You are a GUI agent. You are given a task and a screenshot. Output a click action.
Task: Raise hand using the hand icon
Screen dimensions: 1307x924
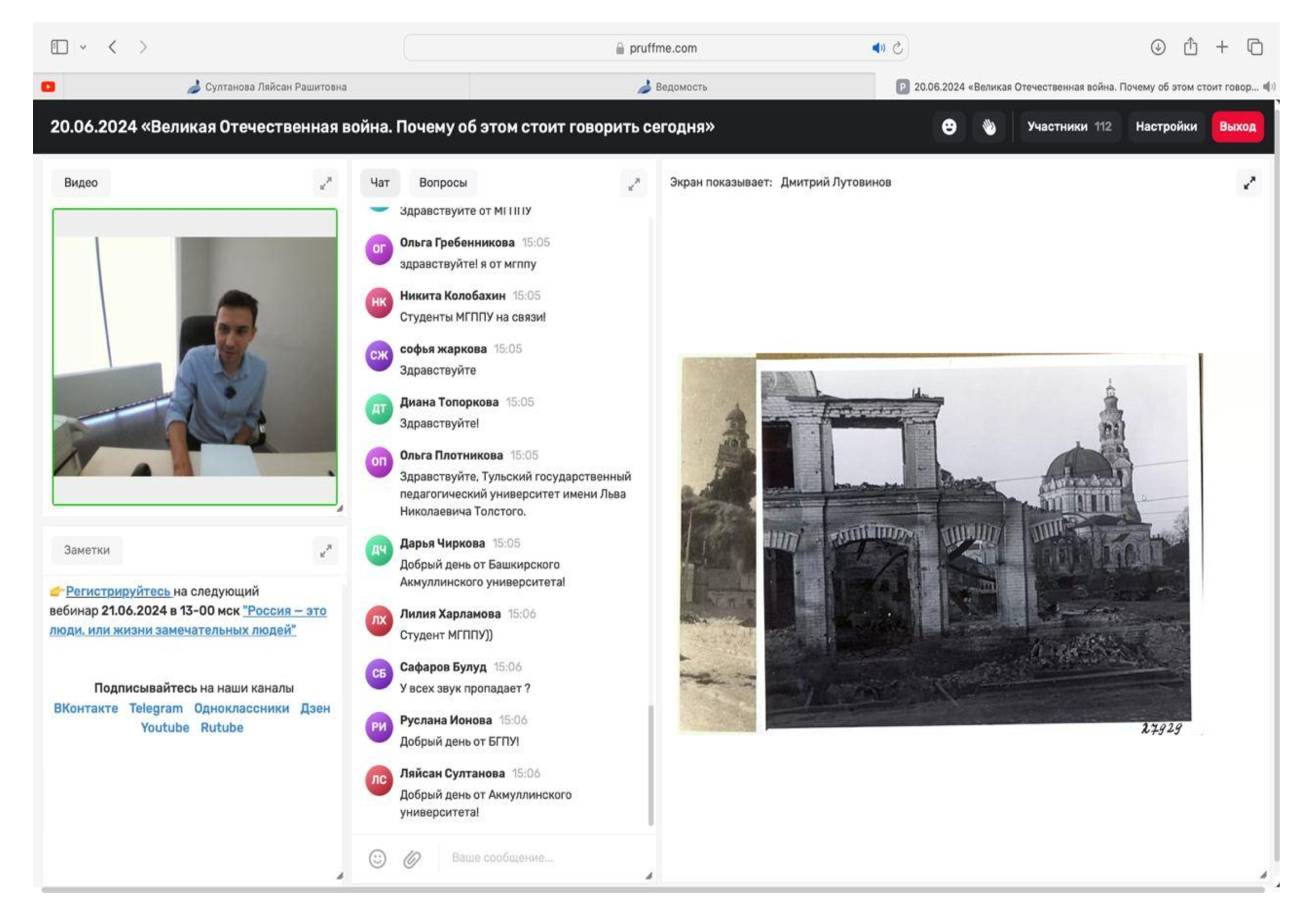[x=989, y=127]
